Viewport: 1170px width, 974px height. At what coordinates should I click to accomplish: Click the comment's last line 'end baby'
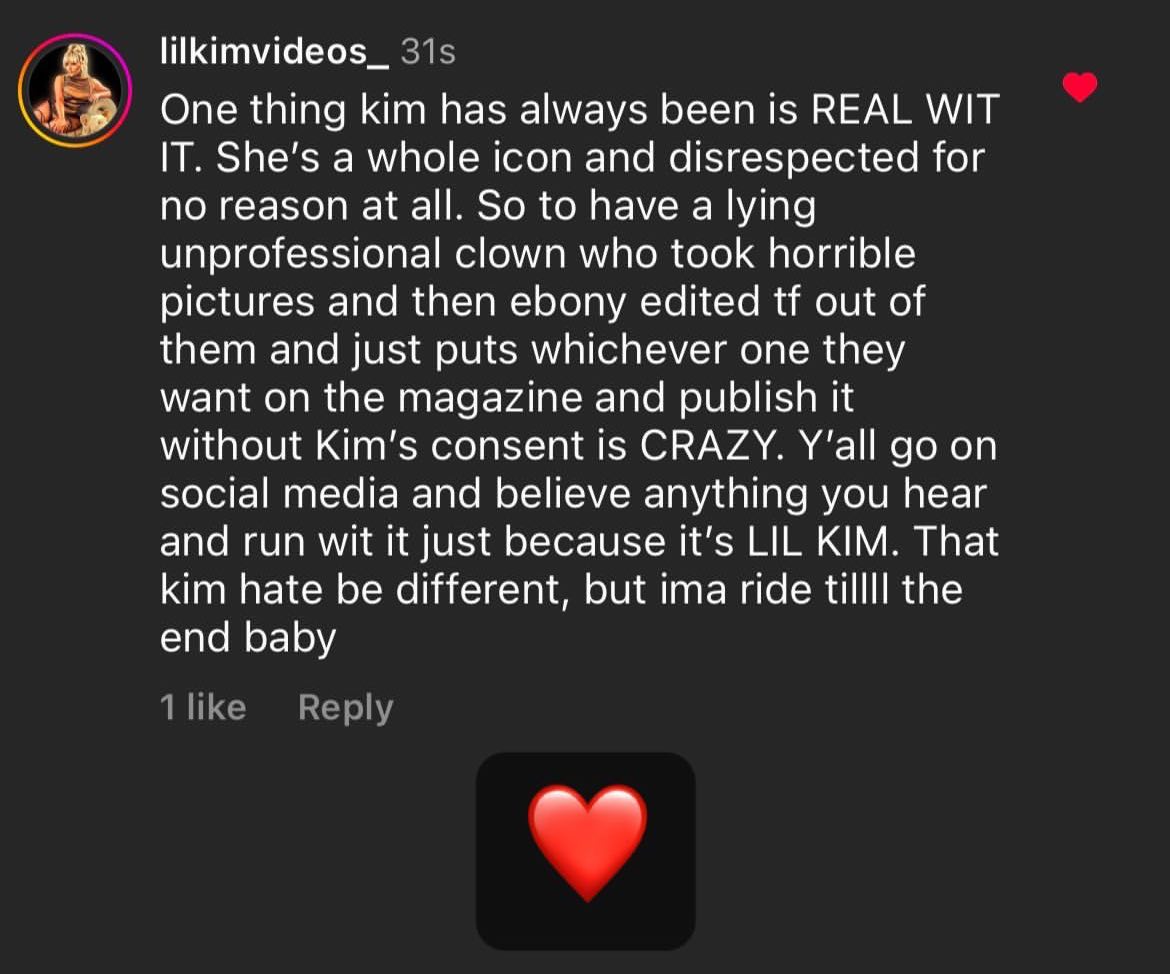coord(248,639)
